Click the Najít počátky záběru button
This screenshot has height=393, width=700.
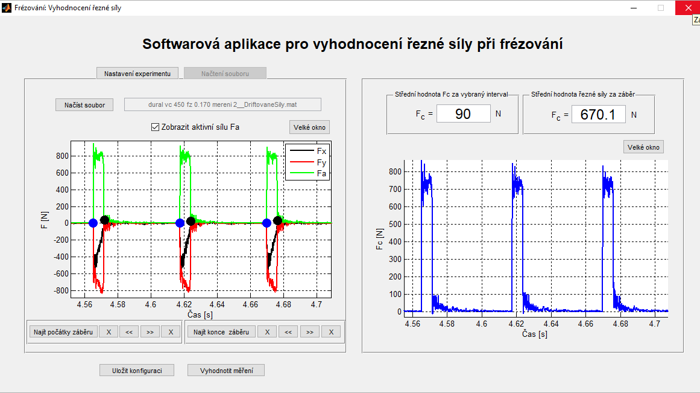(63, 332)
